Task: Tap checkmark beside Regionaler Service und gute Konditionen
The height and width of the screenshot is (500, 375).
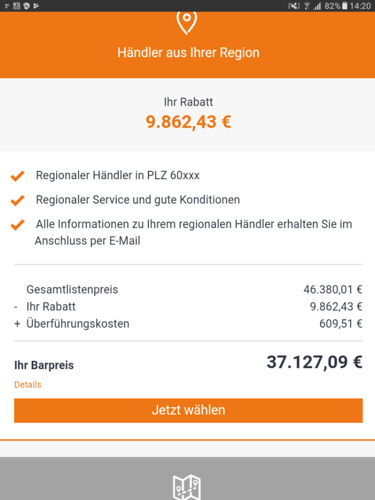Action: coord(17,200)
